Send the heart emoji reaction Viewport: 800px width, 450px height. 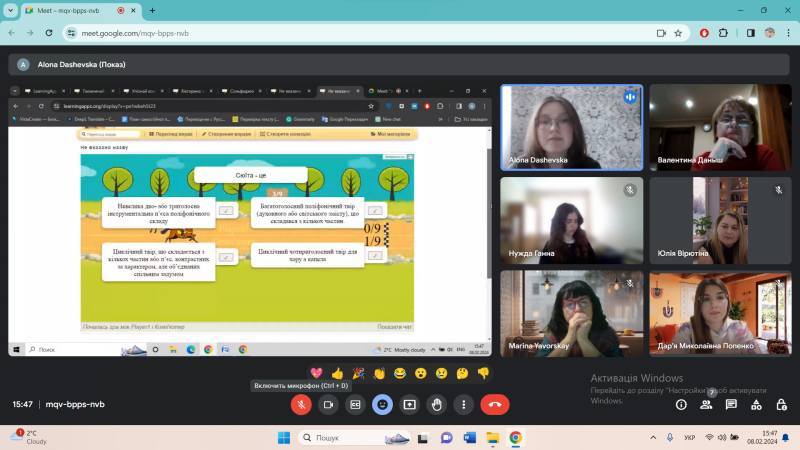[316, 373]
